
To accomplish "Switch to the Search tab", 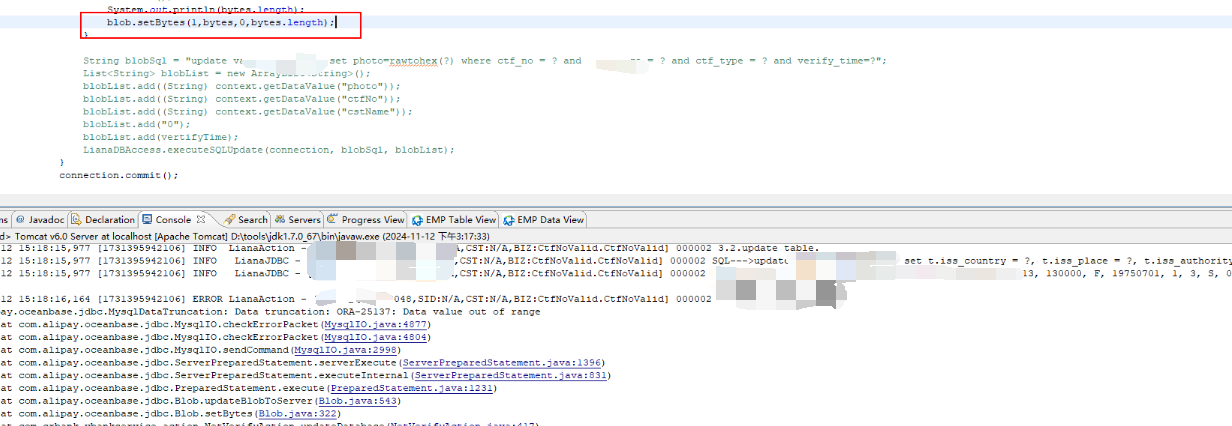I will click(246, 220).
